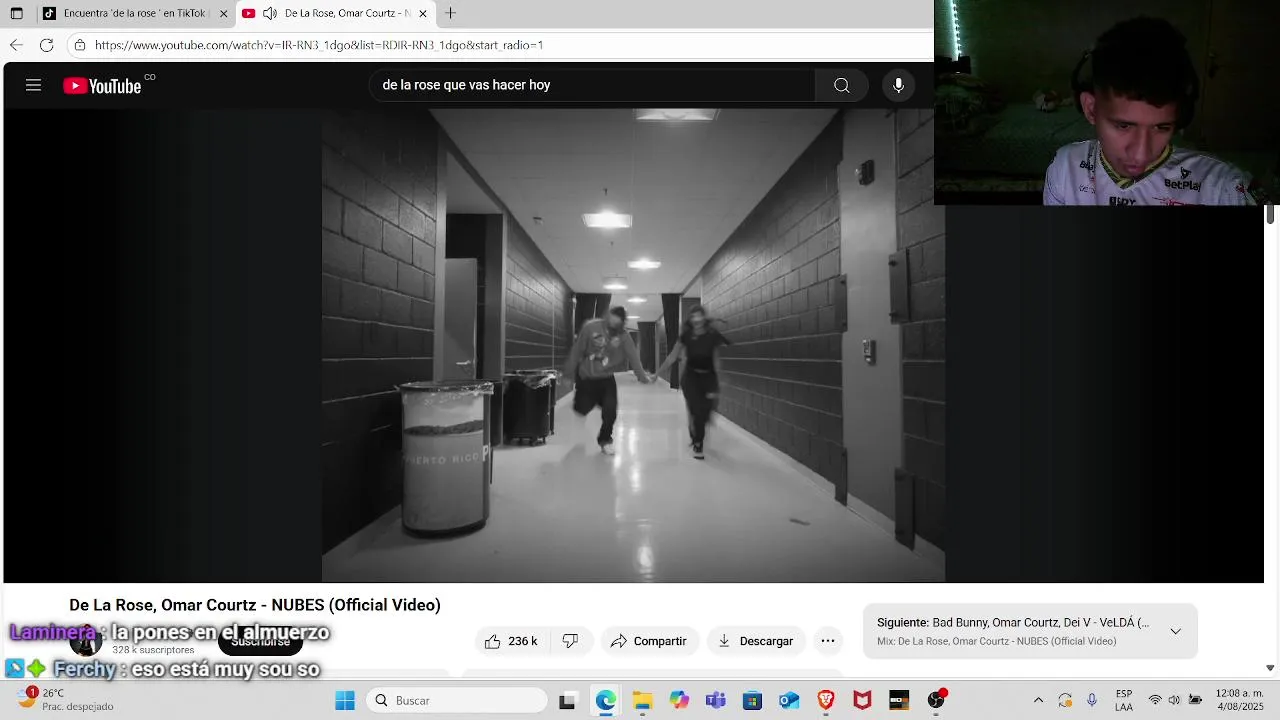
Task: Reload the page with the refresh icon
Action: pos(46,45)
